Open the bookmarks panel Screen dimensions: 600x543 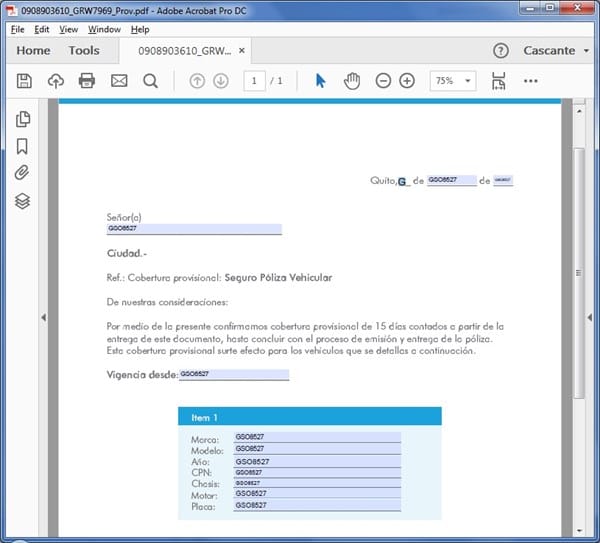pos(23,147)
